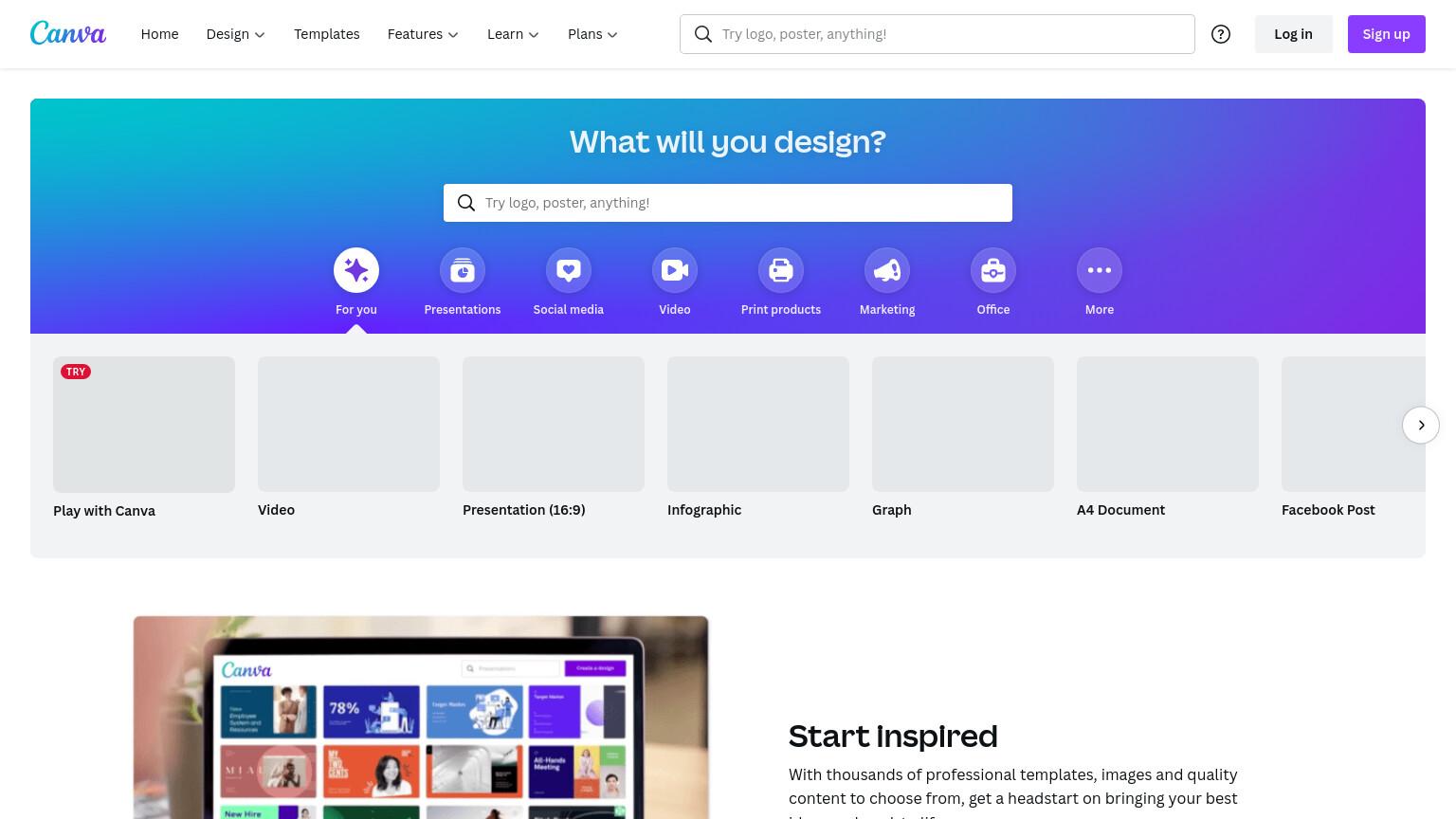The height and width of the screenshot is (819, 1456).
Task: Click the 'What will you design?' heading
Action: [728, 141]
